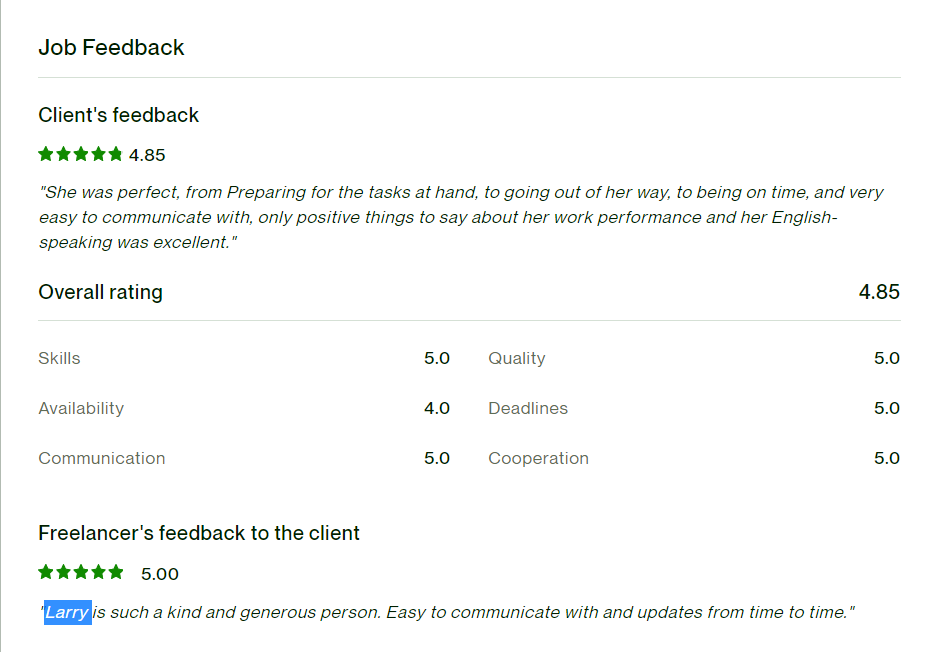Click the 5.00 freelancer rating score
The height and width of the screenshot is (652, 936).
(x=160, y=574)
